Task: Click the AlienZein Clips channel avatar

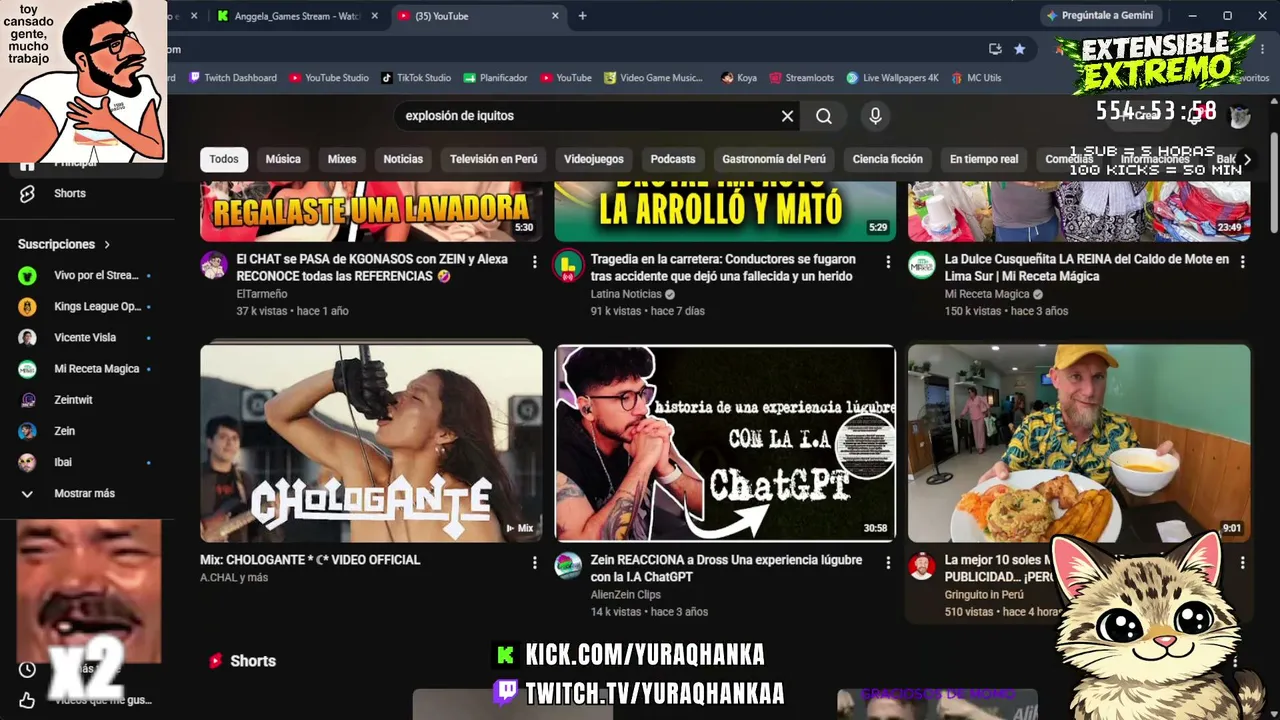Action: [568, 566]
